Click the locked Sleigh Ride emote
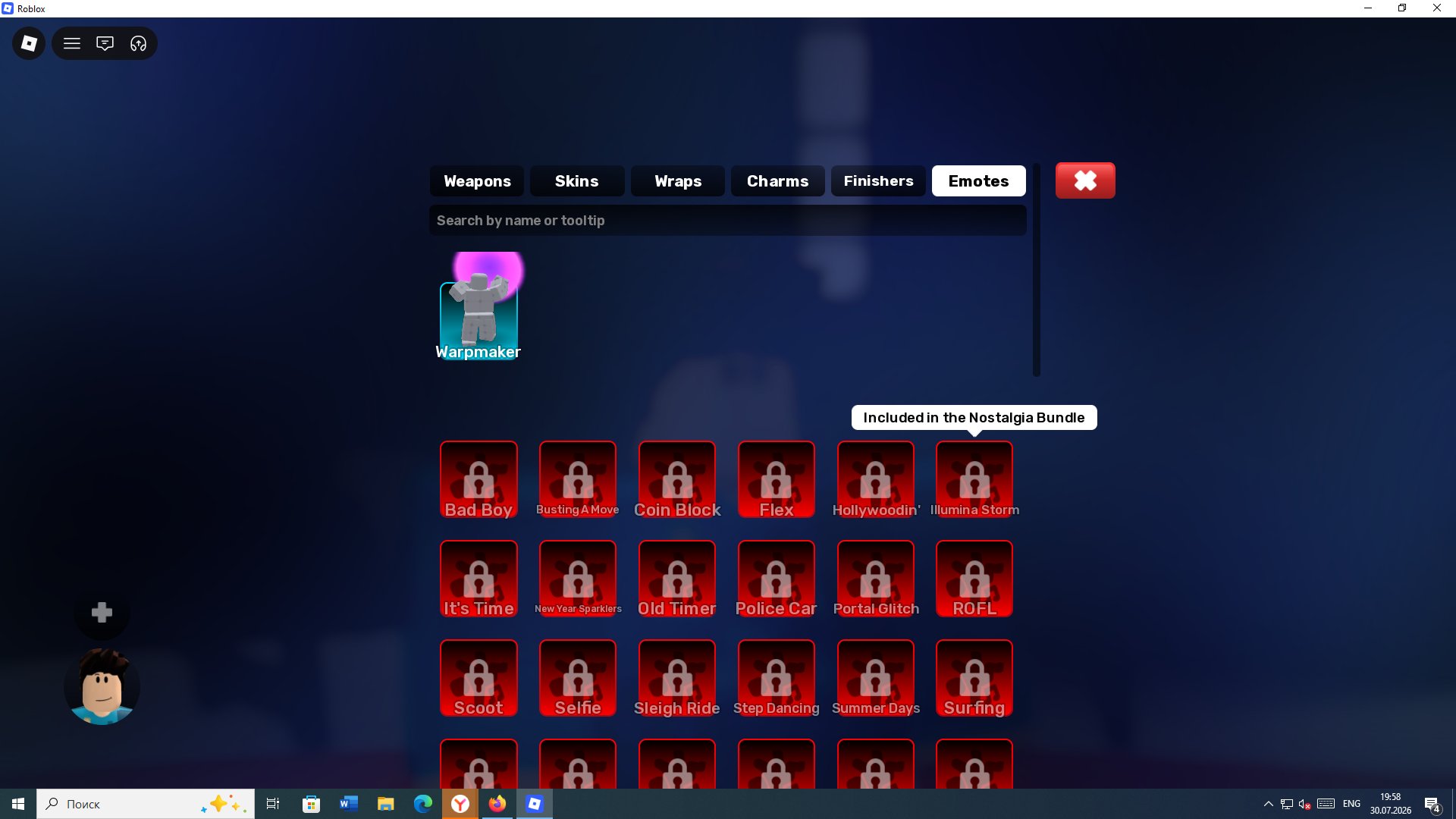 click(677, 678)
